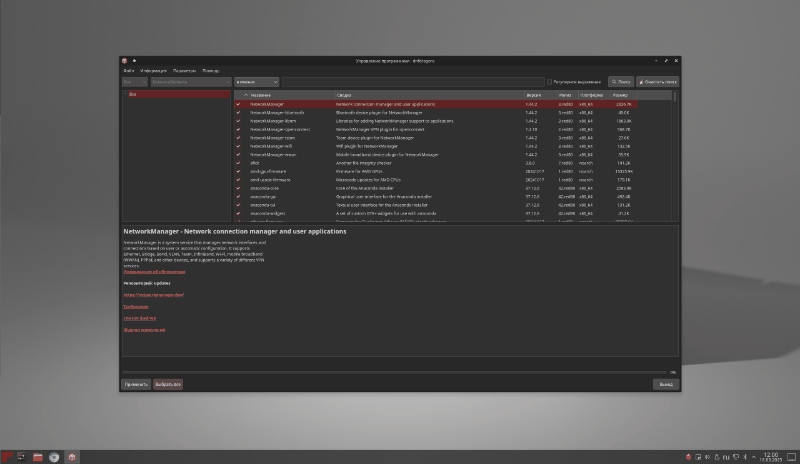
Task: Uncheck the NetworkManager-wwan package checkbox
Action: 238,155
